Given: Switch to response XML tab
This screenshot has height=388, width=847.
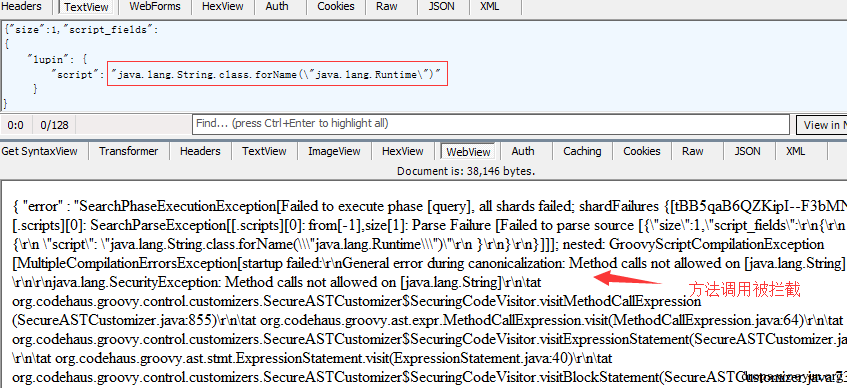Looking at the screenshot, I should coord(796,151).
